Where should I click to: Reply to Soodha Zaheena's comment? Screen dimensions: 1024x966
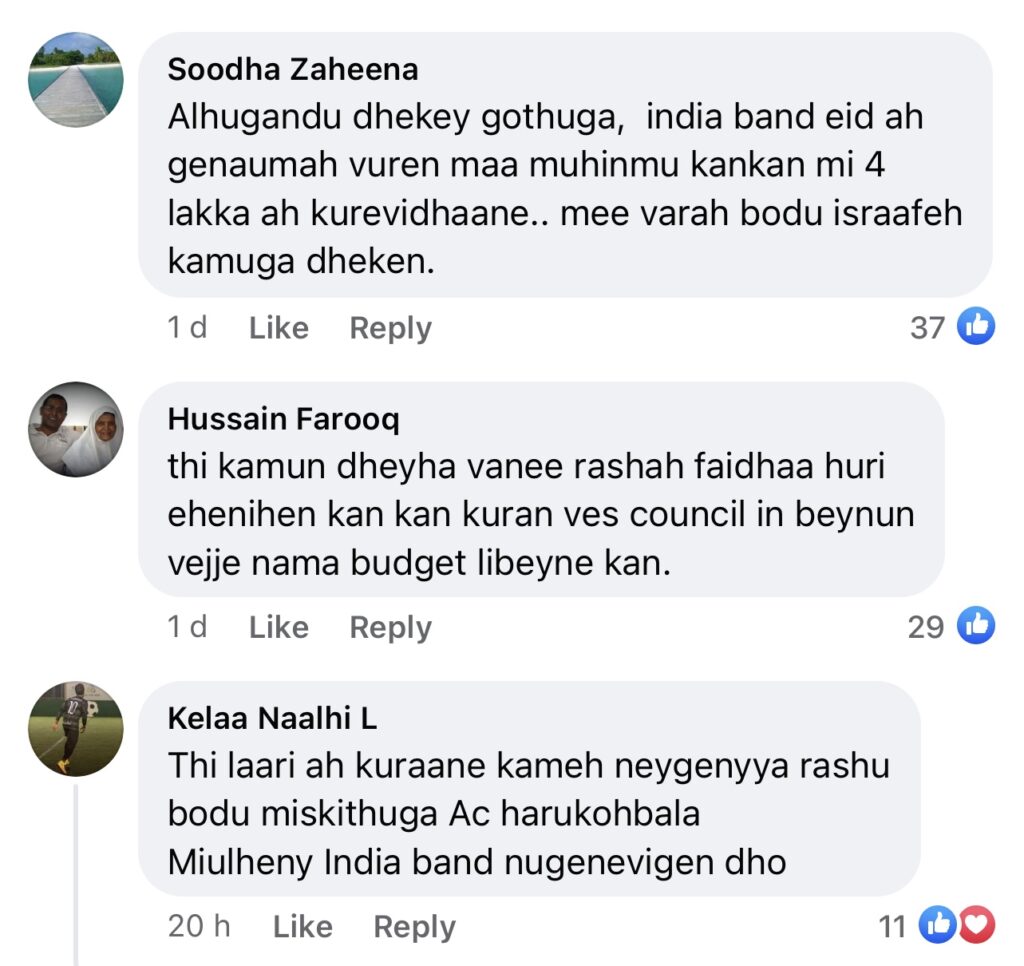[390, 328]
